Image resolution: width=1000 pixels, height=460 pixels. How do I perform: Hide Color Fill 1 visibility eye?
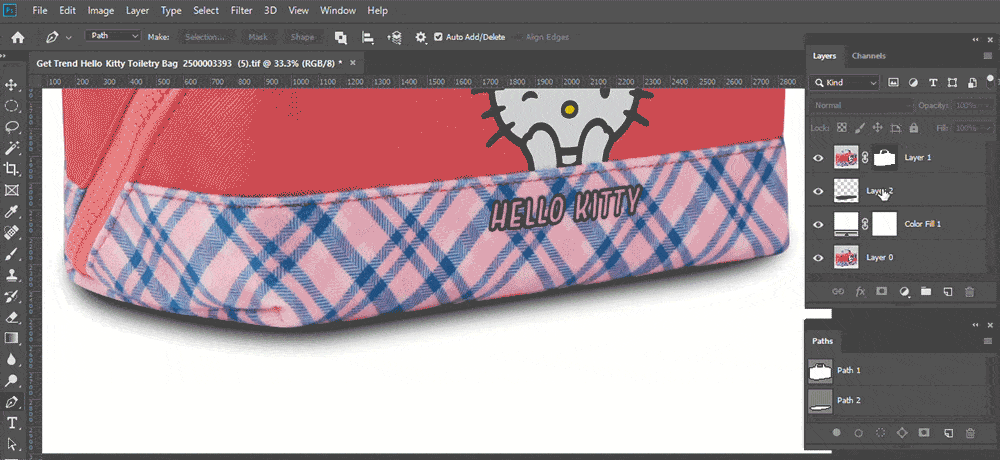click(x=818, y=224)
